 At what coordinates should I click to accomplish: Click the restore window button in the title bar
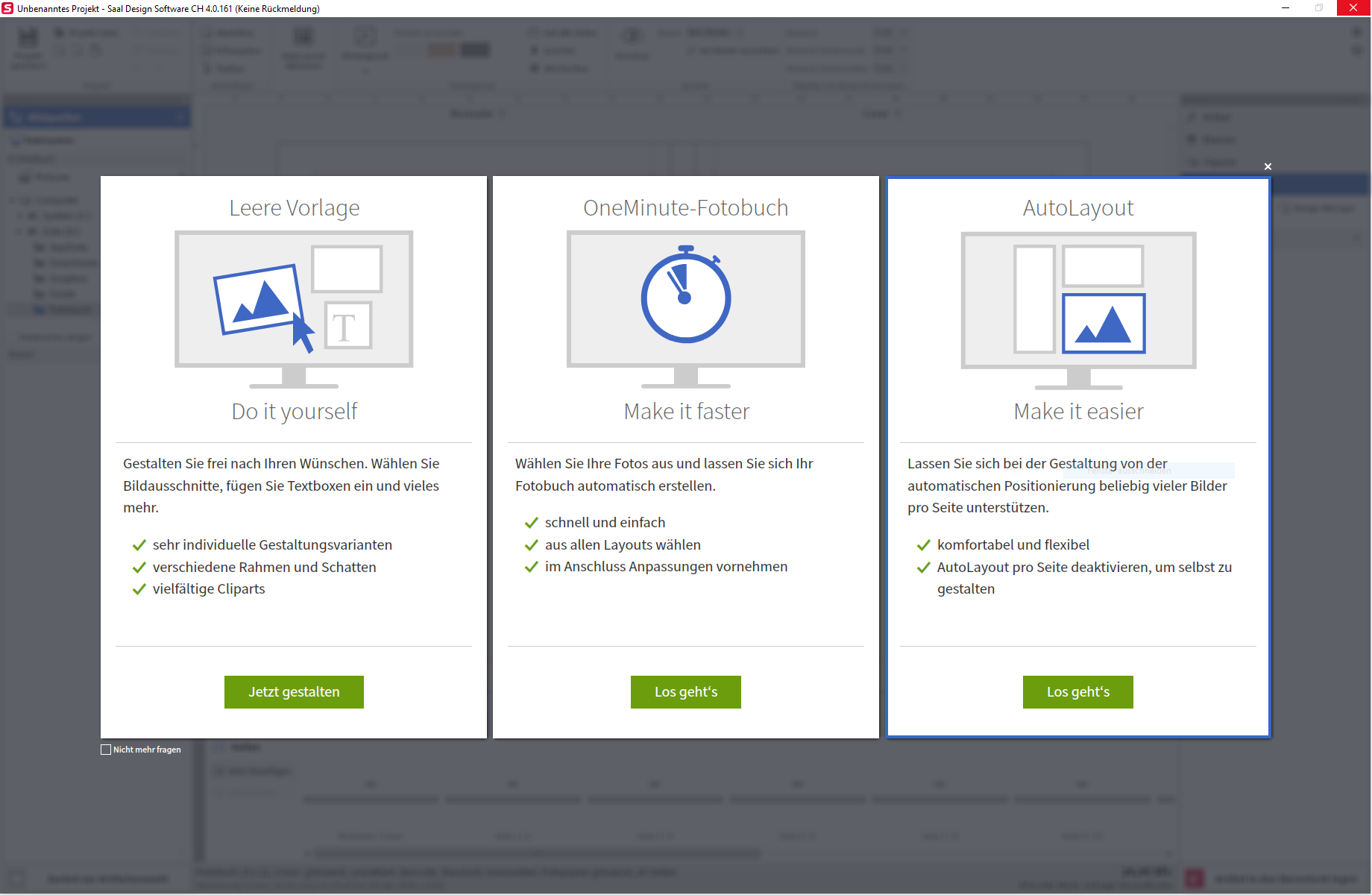click(1319, 8)
